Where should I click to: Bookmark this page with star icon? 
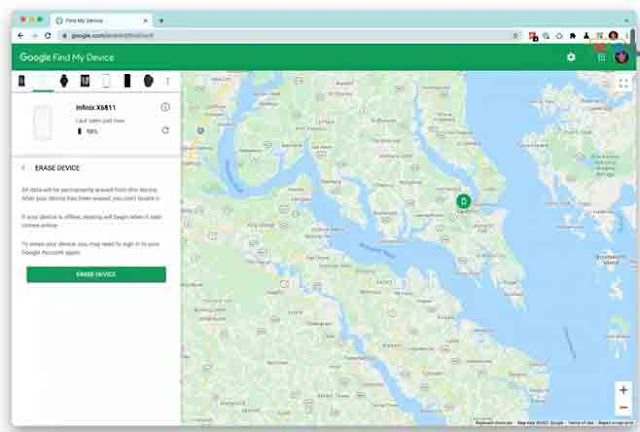516,36
